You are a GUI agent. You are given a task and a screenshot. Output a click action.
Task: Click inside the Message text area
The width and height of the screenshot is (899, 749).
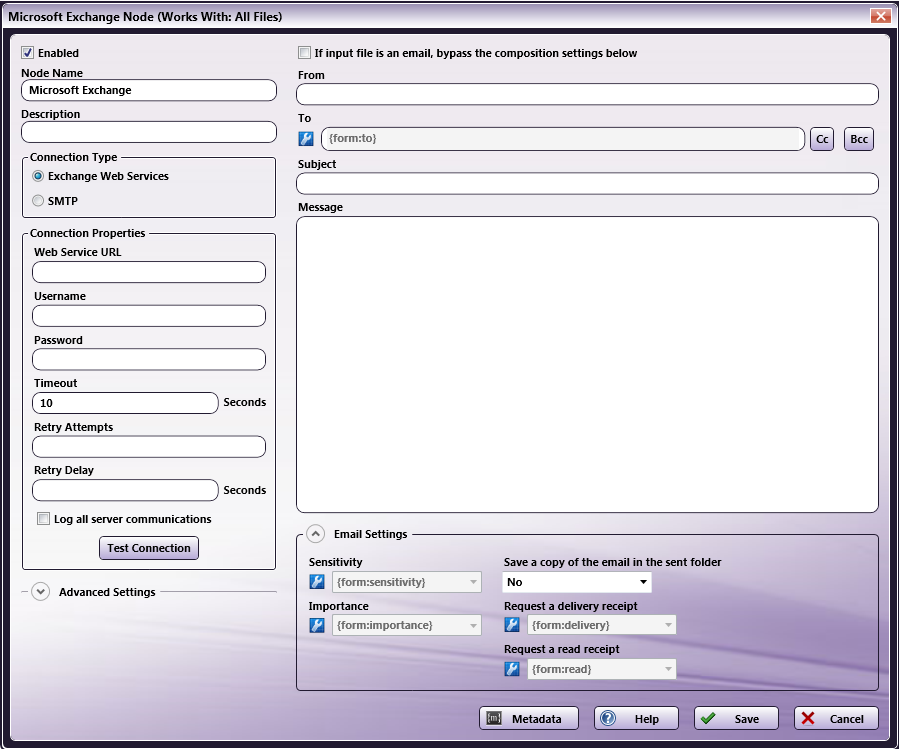[x=588, y=364]
